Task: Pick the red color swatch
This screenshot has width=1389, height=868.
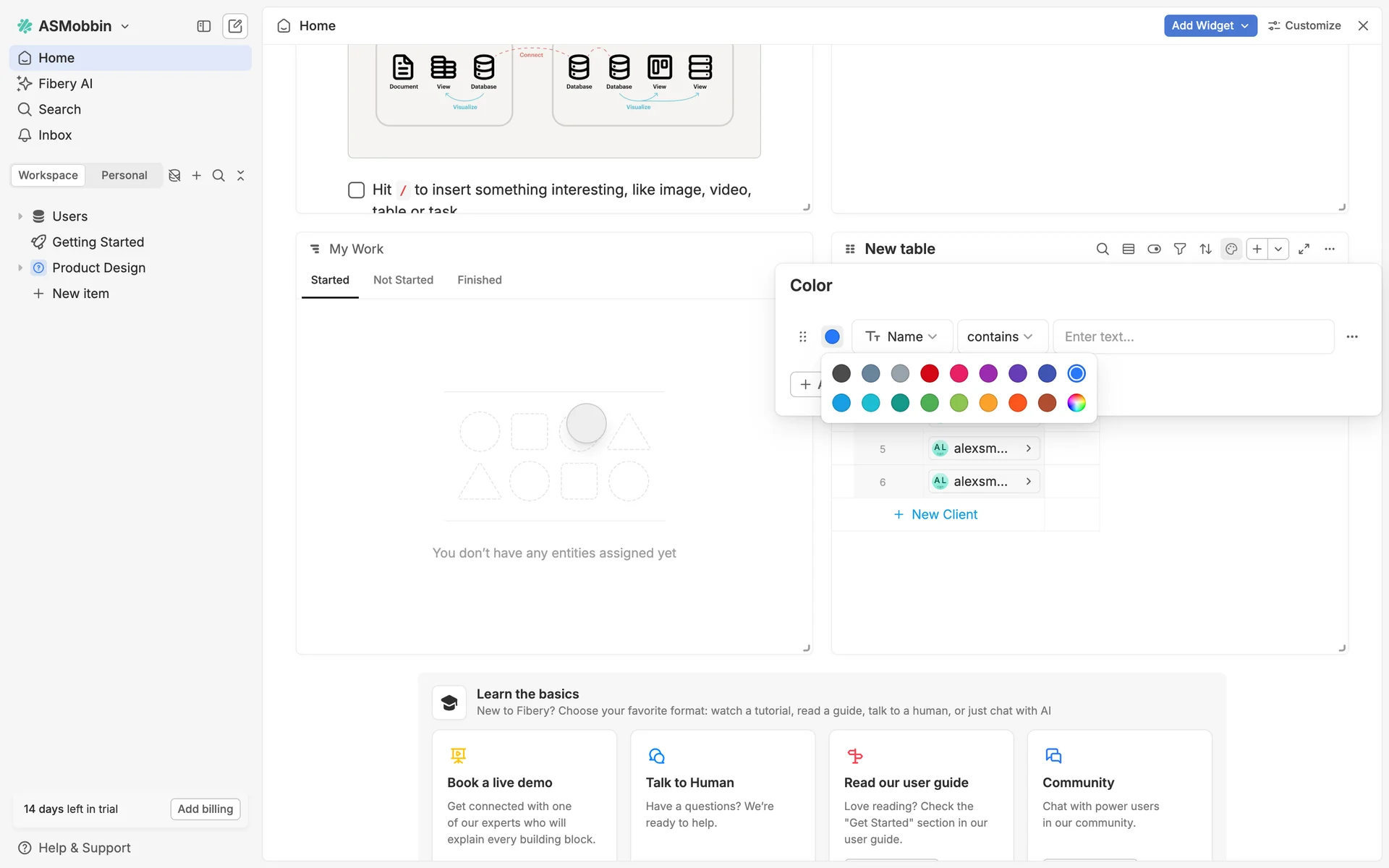Action: coord(929,373)
